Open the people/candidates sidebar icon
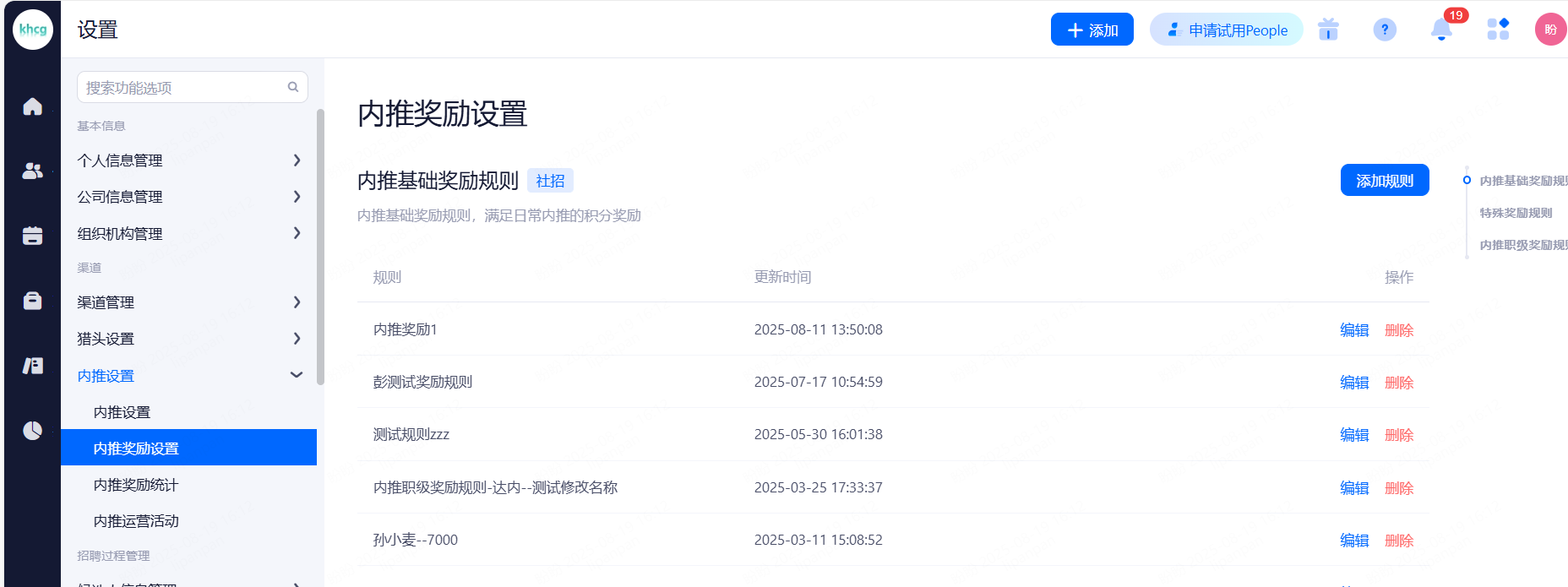Image resolution: width=1568 pixels, height=587 pixels. (x=32, y=171)
